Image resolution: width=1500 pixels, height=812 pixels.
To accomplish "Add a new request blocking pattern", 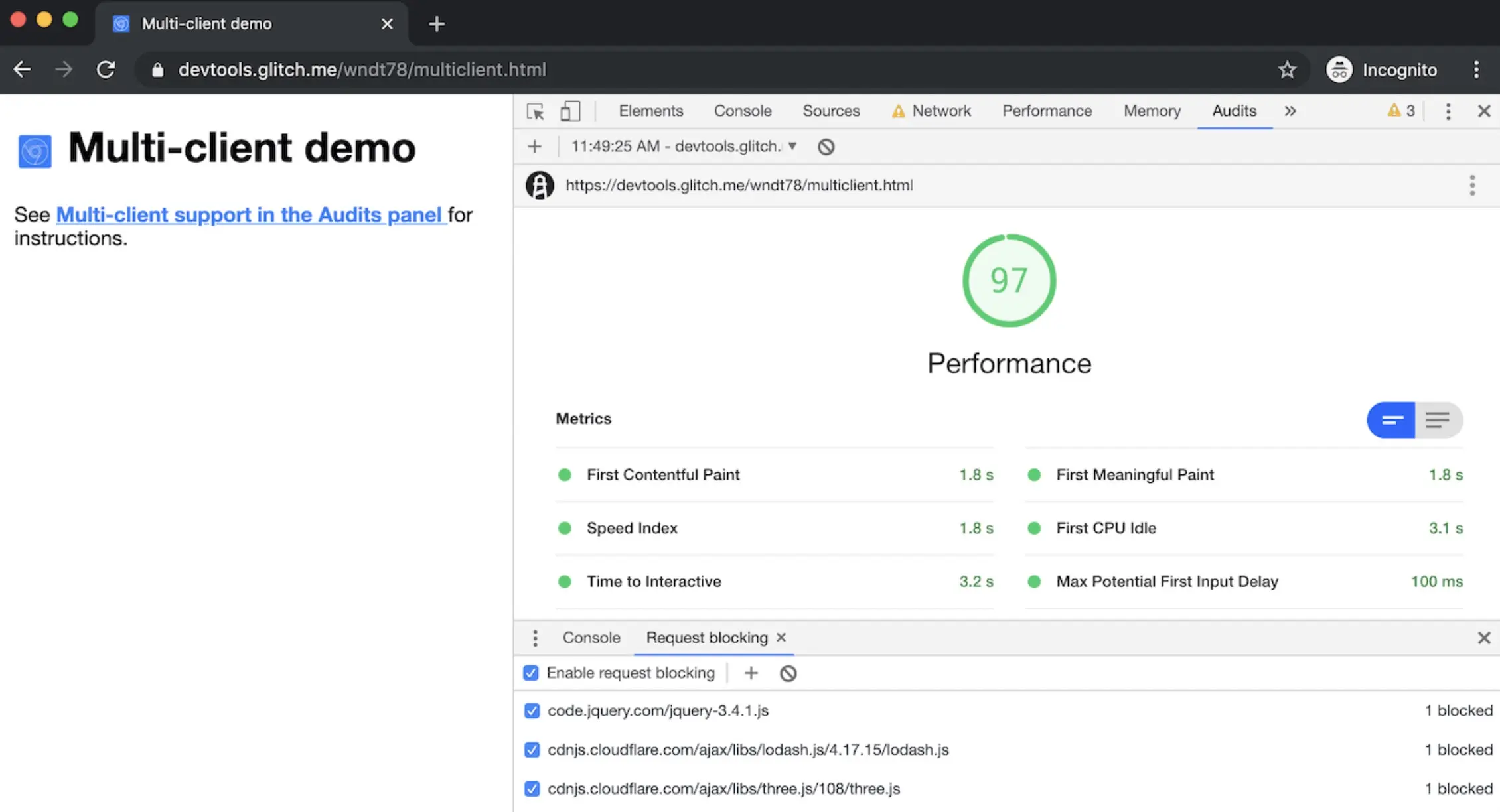I will (x=751, y=673).
